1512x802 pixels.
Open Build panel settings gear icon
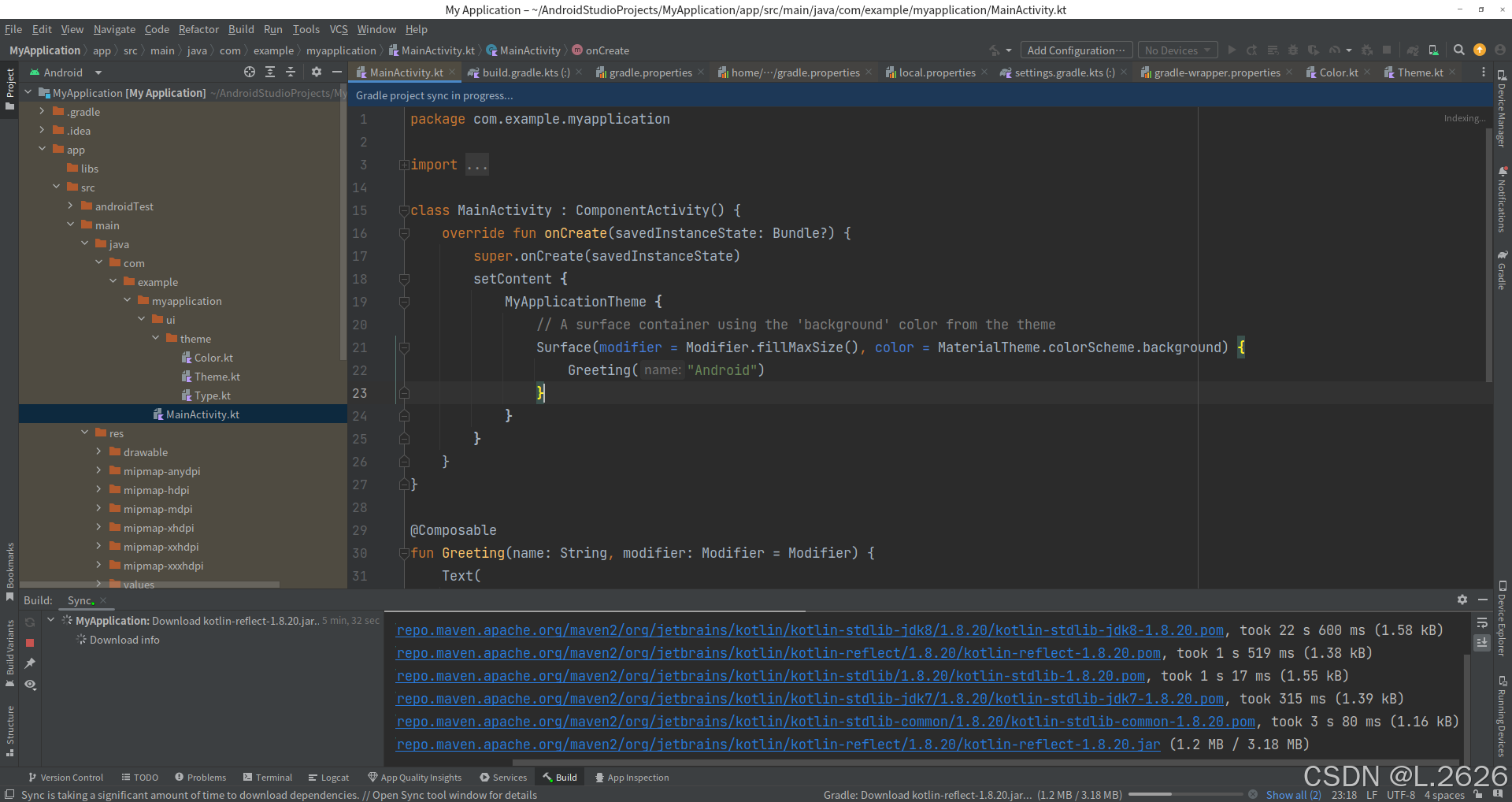click(1462, 600)
